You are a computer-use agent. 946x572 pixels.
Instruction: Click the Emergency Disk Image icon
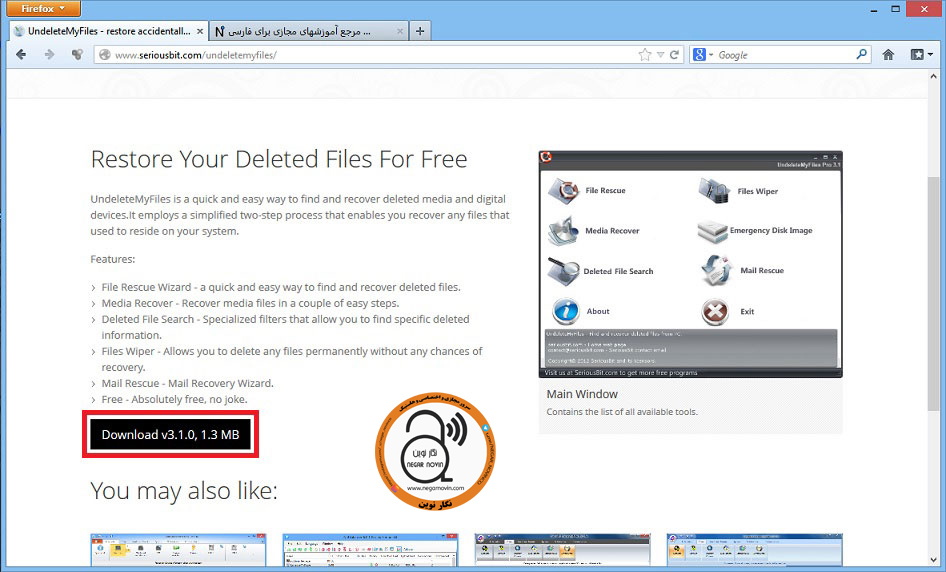click(x=712, y=231)
